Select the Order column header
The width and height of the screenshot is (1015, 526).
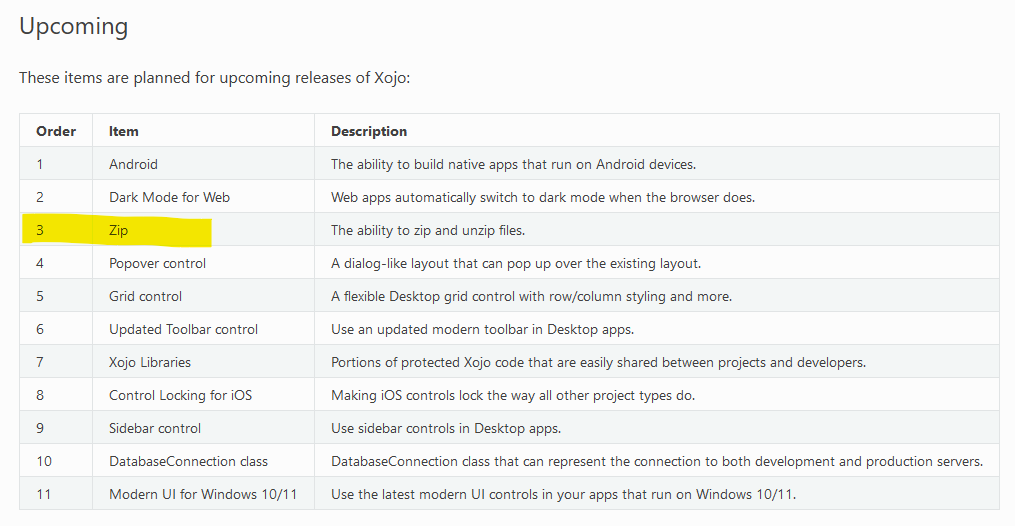pos(56,131)
